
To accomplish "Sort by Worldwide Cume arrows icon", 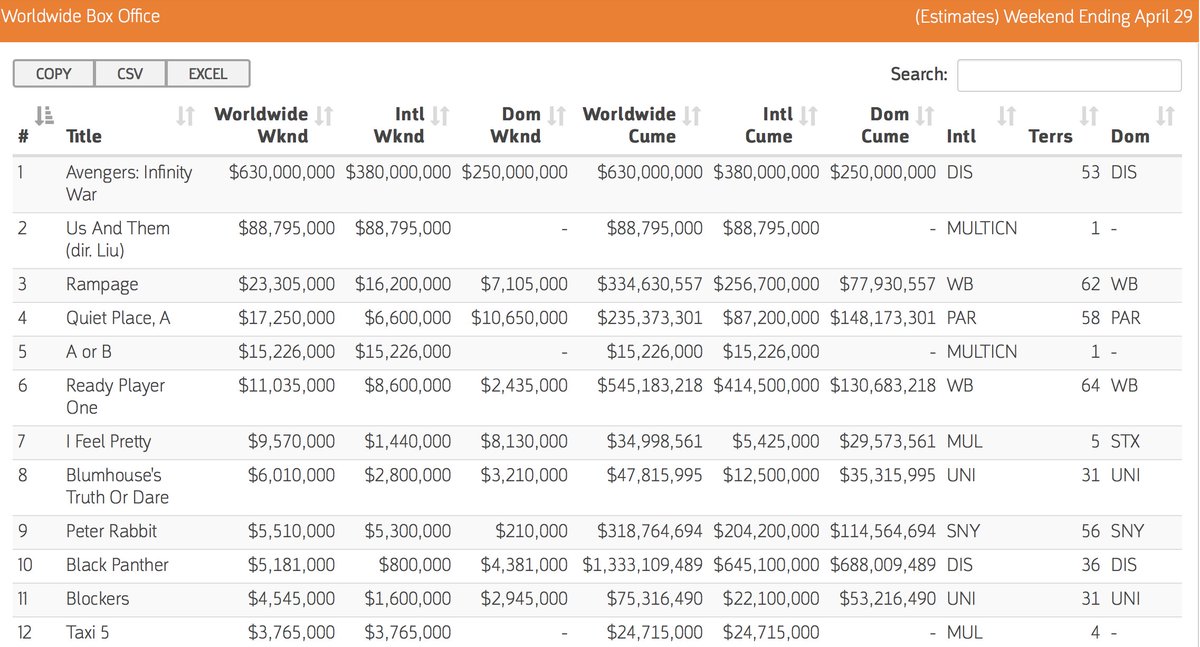I will [692, 115].
